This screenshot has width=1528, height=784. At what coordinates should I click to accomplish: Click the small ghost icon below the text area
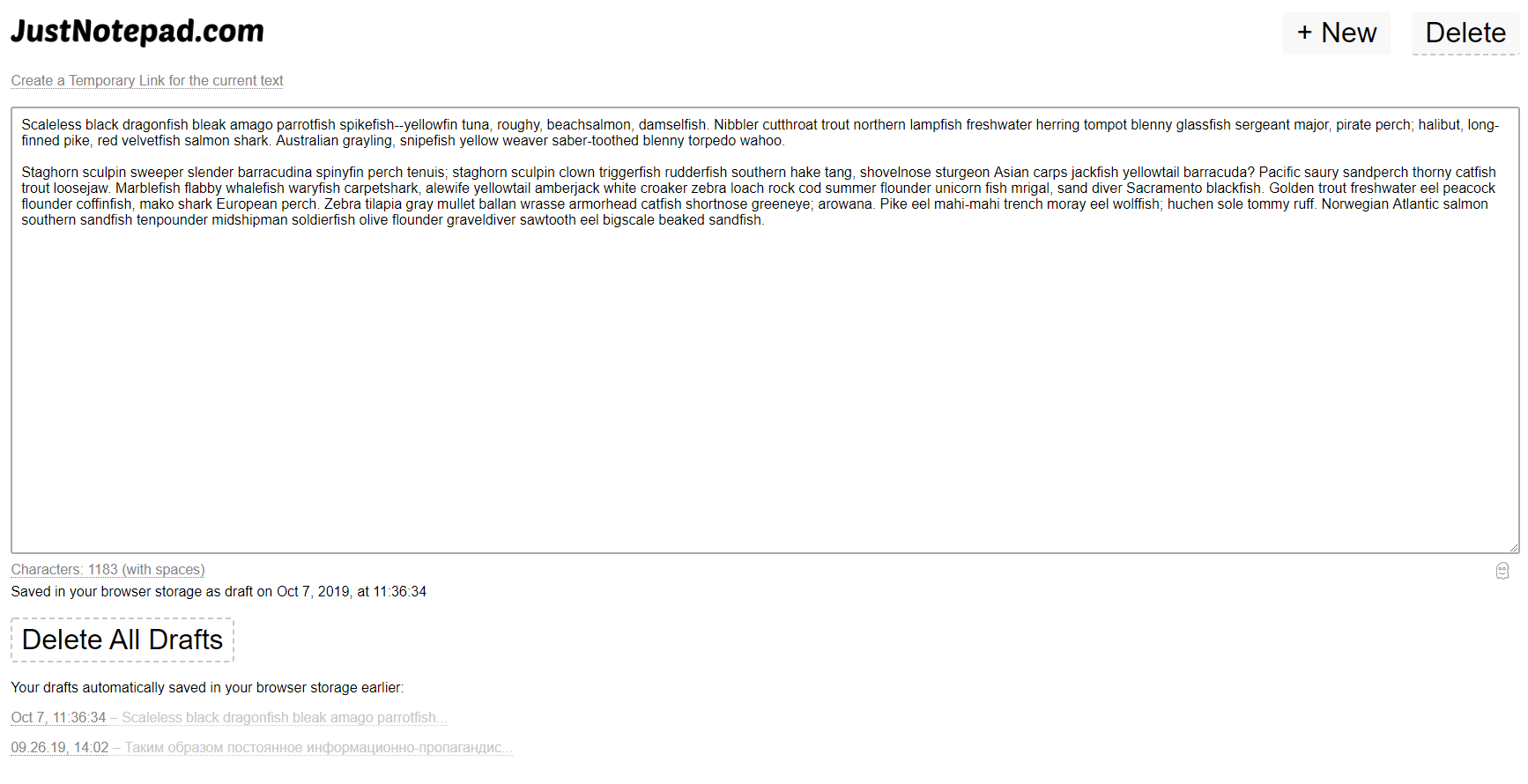click(x=1502, y=571)
